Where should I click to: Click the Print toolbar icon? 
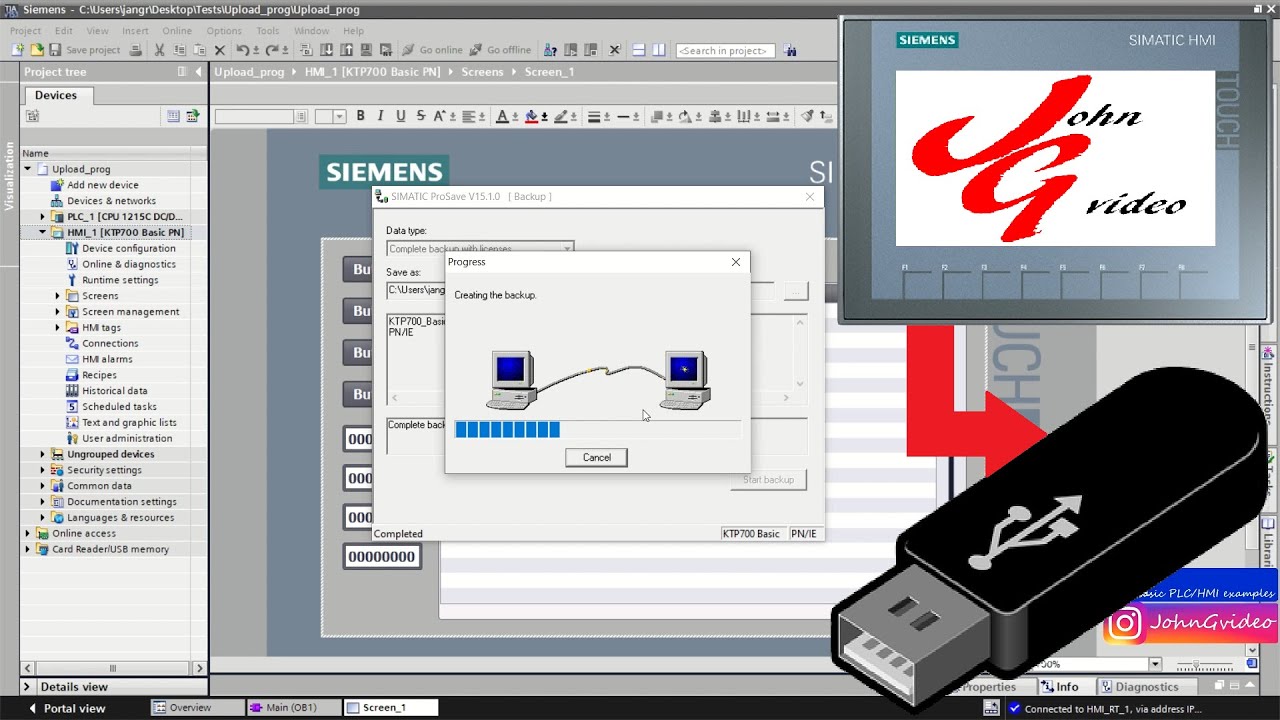pyautogui.click(x=136, y=50)
